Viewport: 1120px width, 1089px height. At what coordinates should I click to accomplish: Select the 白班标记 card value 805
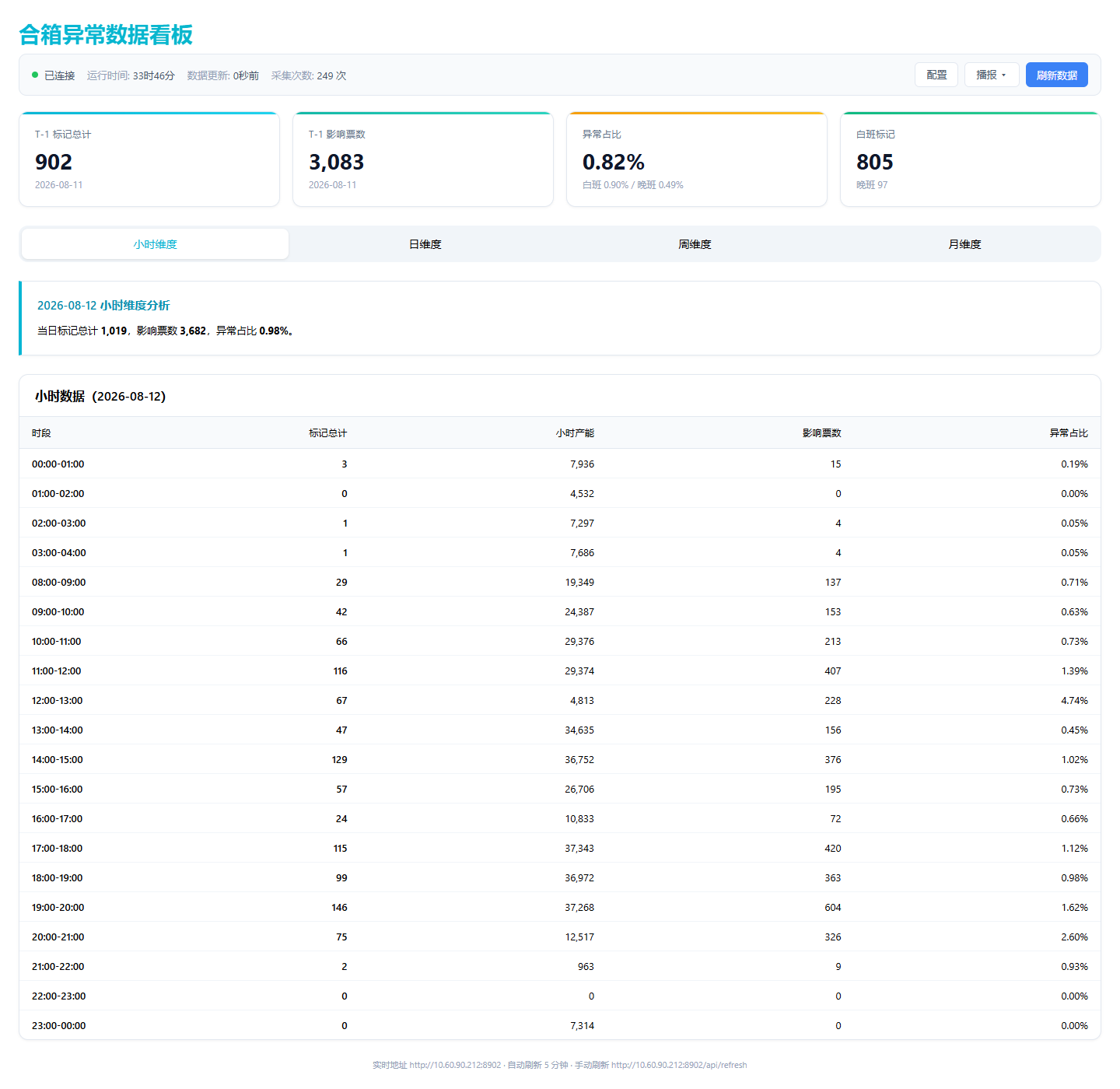875,162
